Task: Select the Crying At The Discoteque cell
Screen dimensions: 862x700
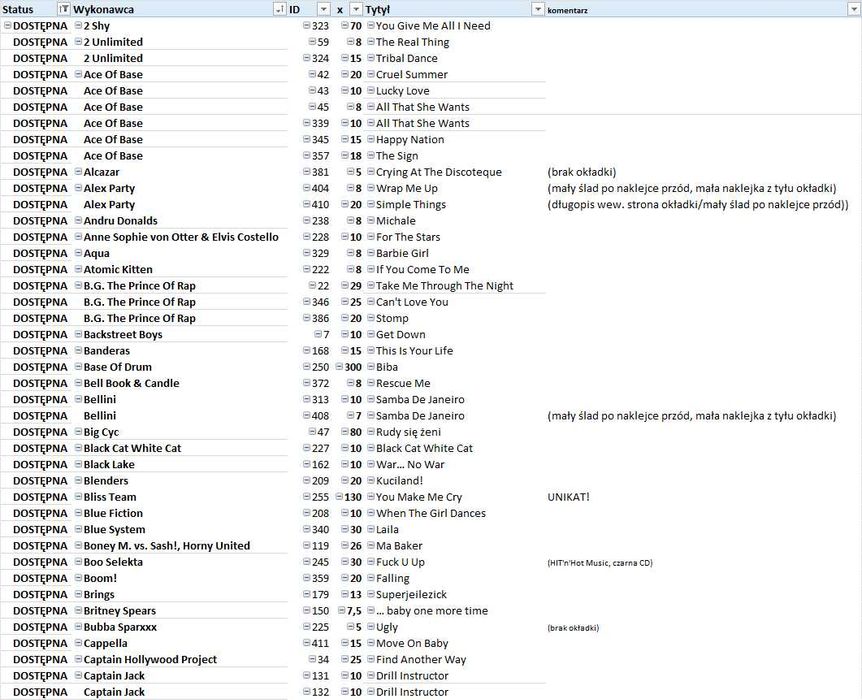Action: (x=439, y=172)
